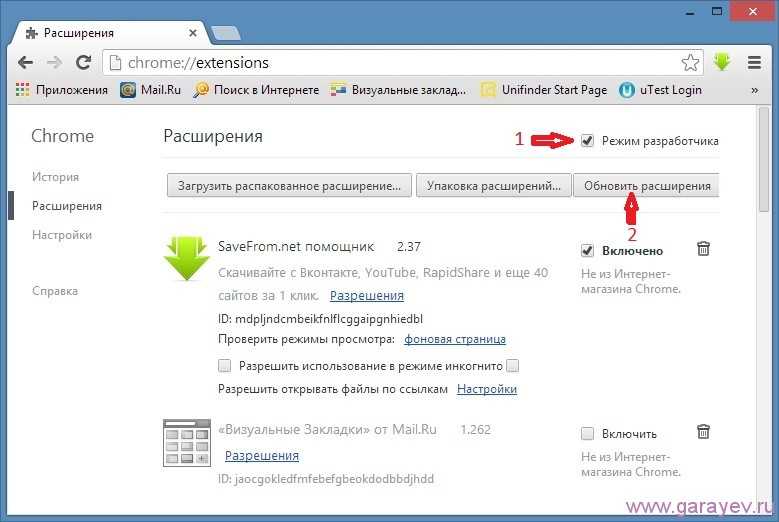Click the «Визуальные Закладки» от Mail.Ru title
This screenshot has width=779, height=522.
[327, 429]
